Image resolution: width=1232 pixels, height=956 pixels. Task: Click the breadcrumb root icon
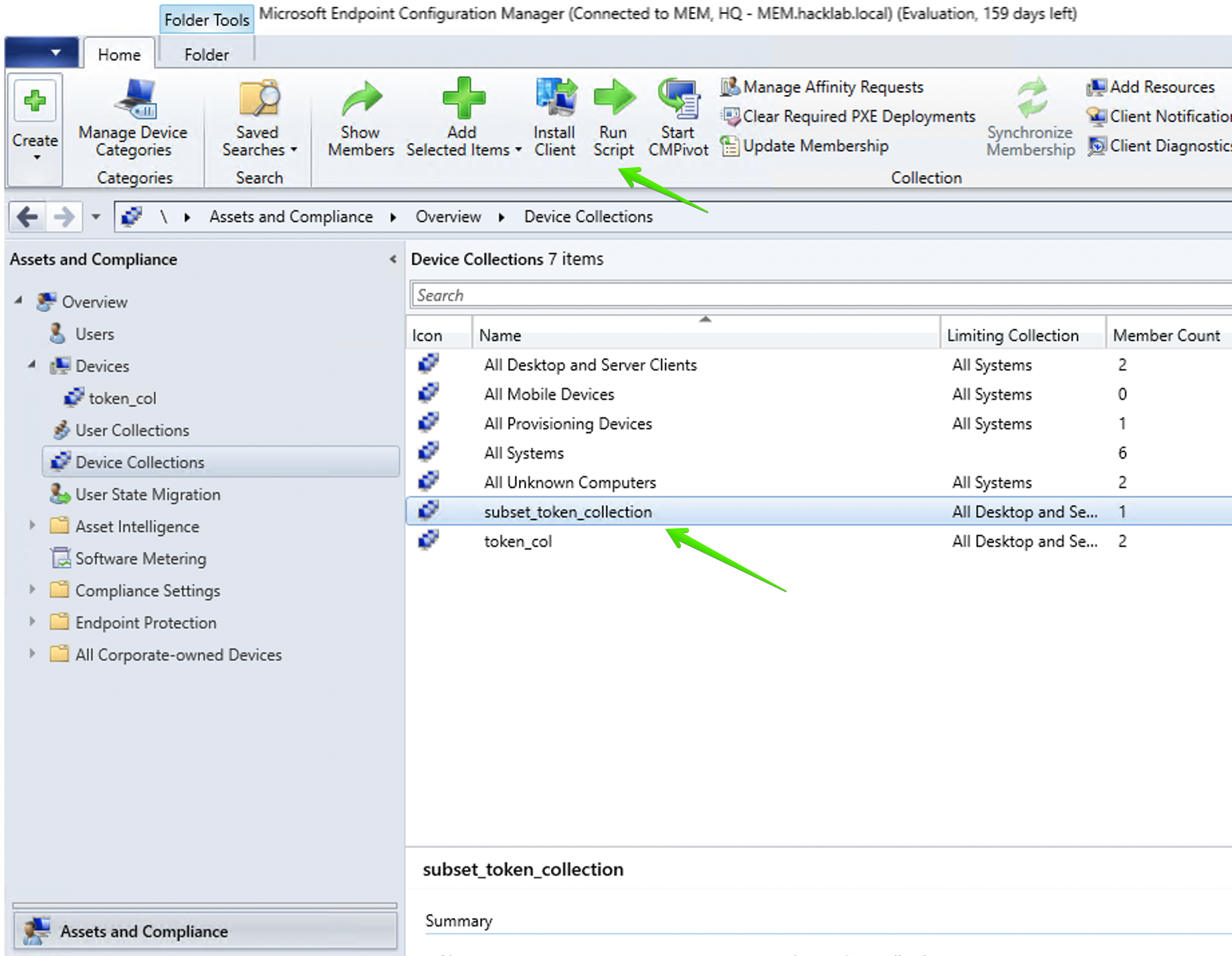132,217
